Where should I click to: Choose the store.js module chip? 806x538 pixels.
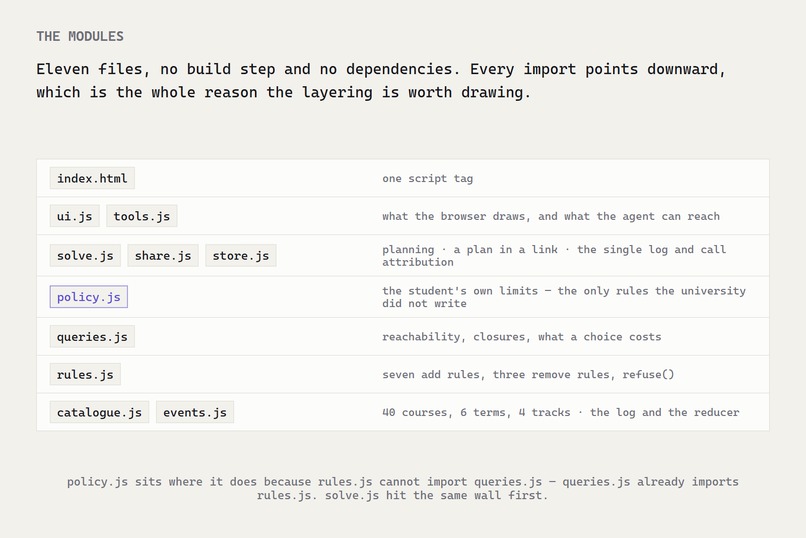pyautogui.click(x=241, y=255)
